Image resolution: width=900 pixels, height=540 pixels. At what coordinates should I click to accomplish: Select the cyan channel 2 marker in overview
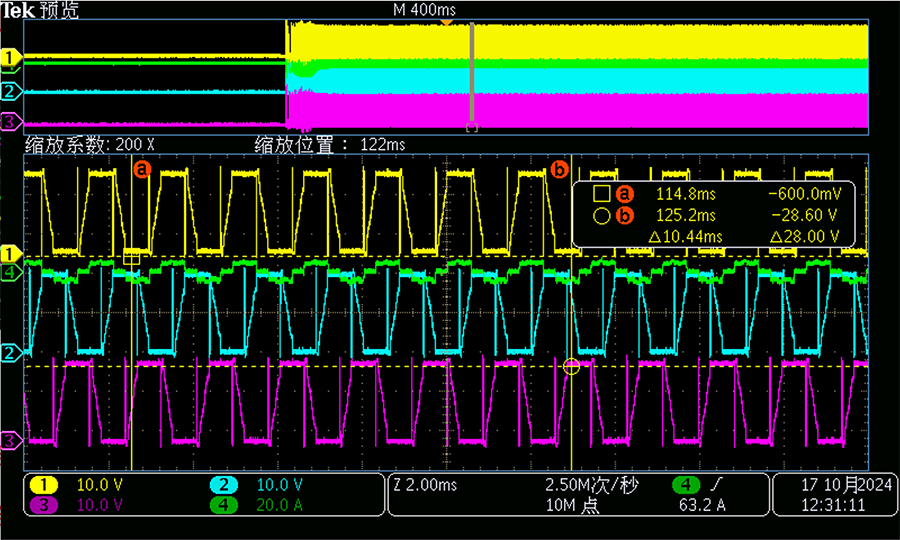coord(11,92)
